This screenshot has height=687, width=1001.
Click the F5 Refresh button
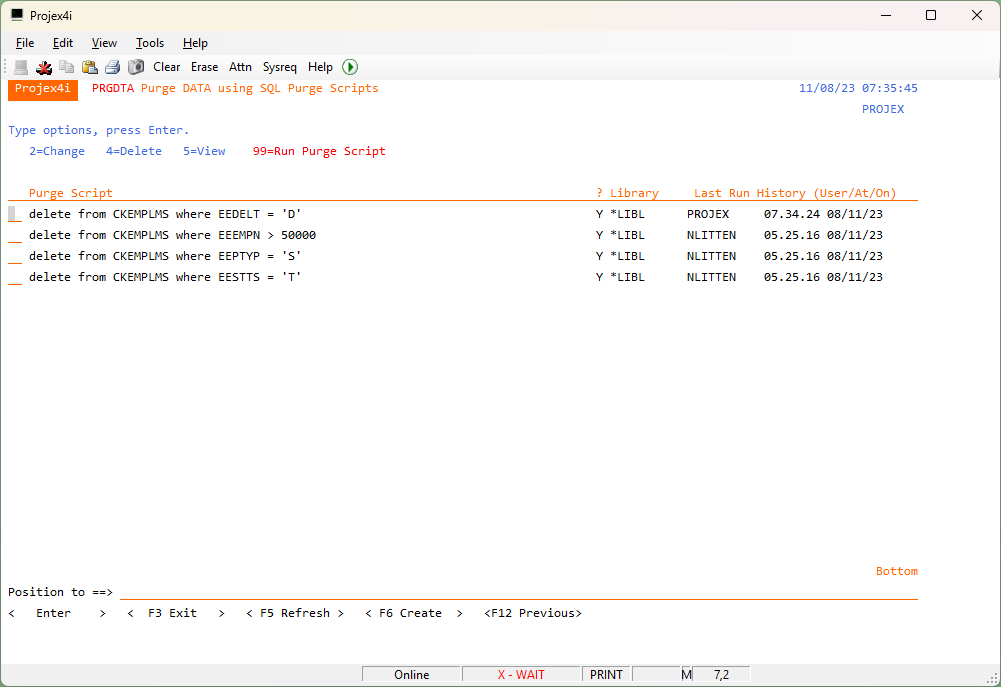pos(295,613)
